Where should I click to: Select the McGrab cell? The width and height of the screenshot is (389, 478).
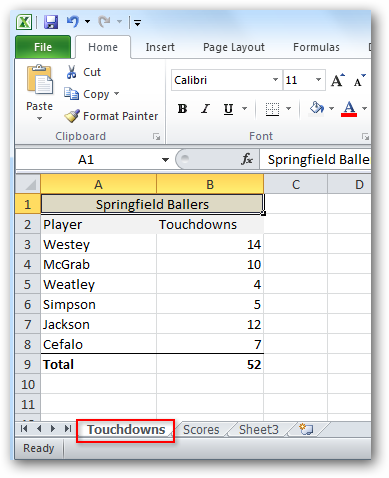[x=98, y=264]
